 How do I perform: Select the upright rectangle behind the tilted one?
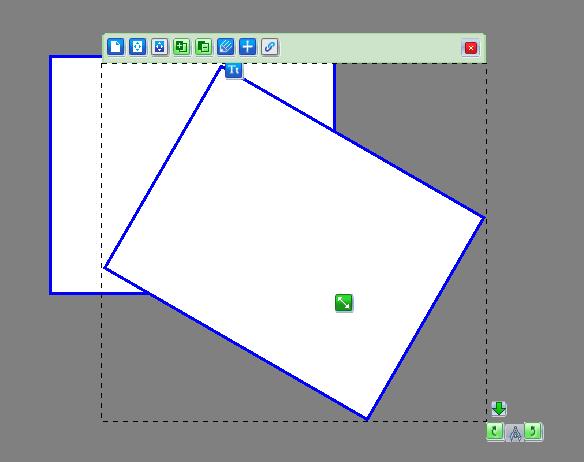coord(74,175)
